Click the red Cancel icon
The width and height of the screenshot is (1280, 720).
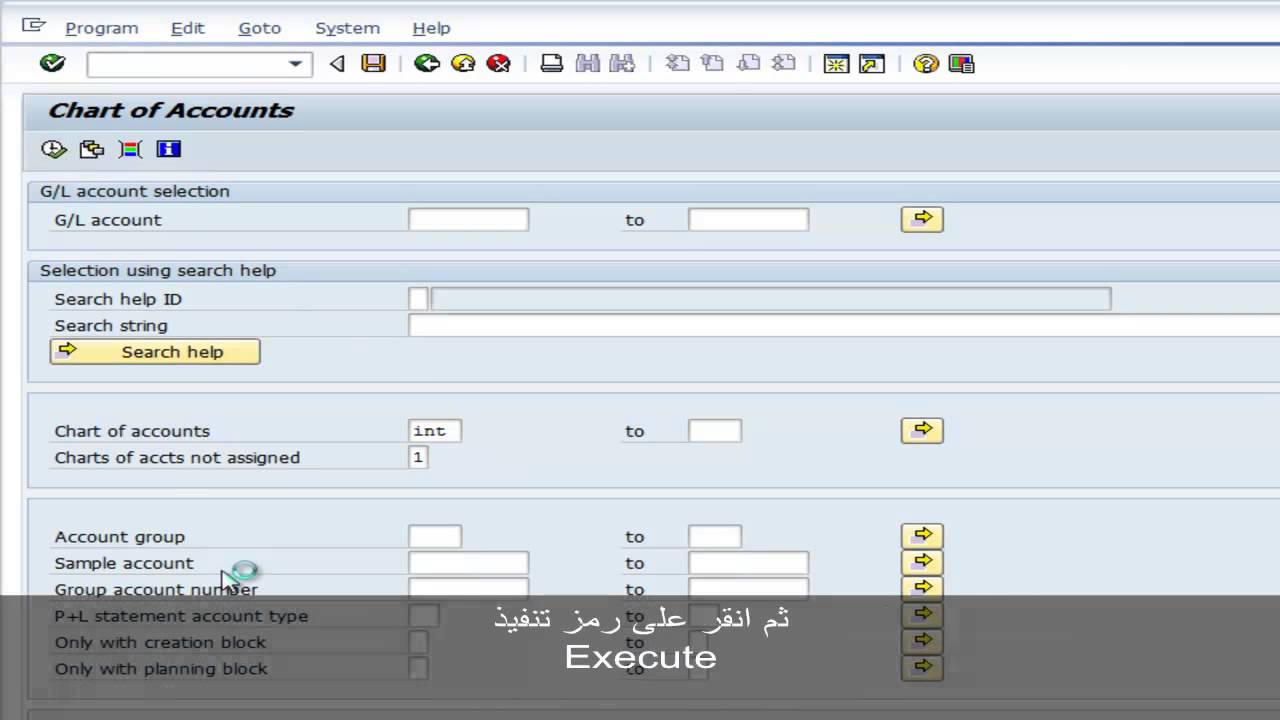pos(498,63)
